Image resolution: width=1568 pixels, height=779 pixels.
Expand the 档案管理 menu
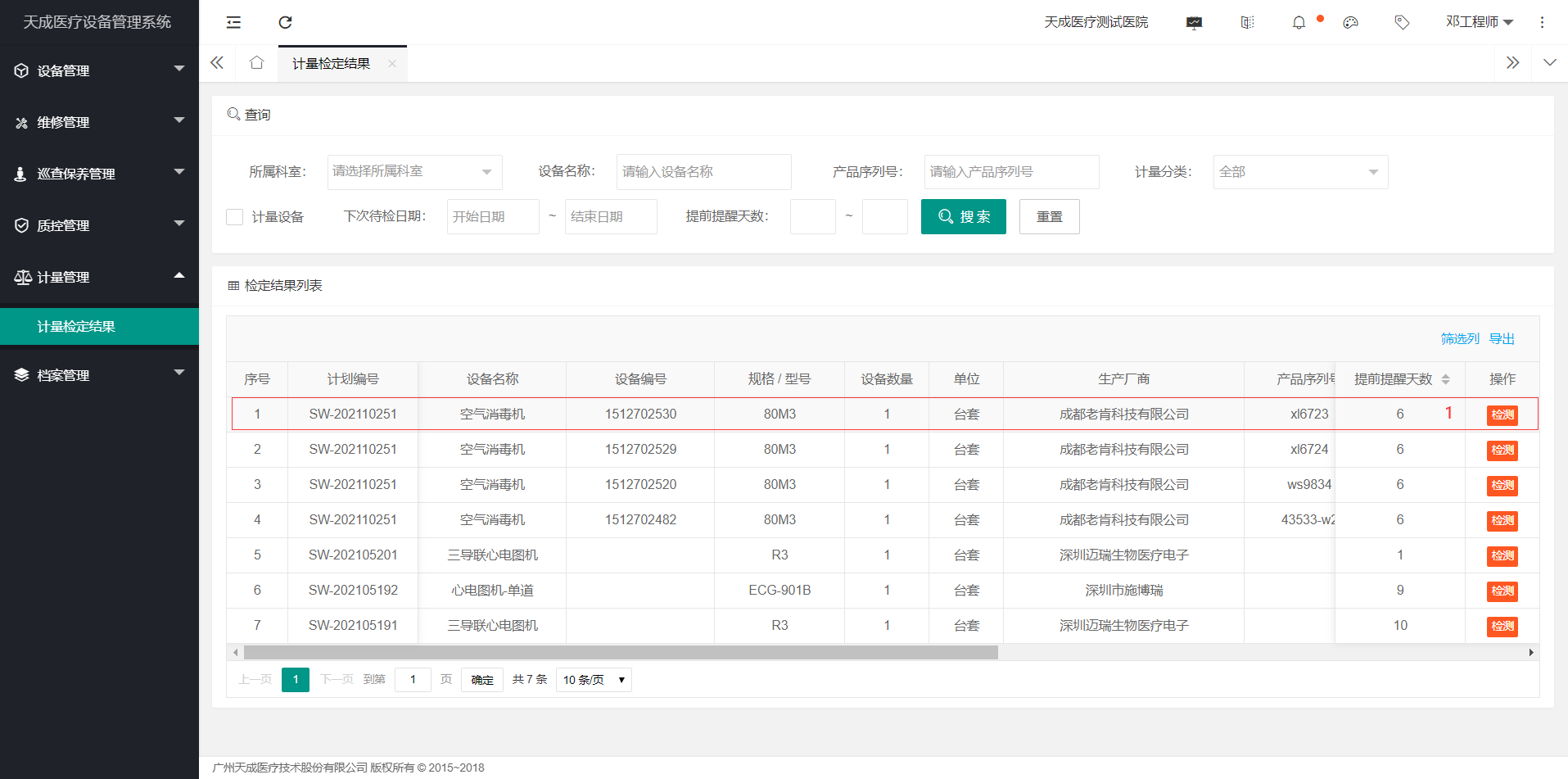pyautogui.click(x=99, y=375)
